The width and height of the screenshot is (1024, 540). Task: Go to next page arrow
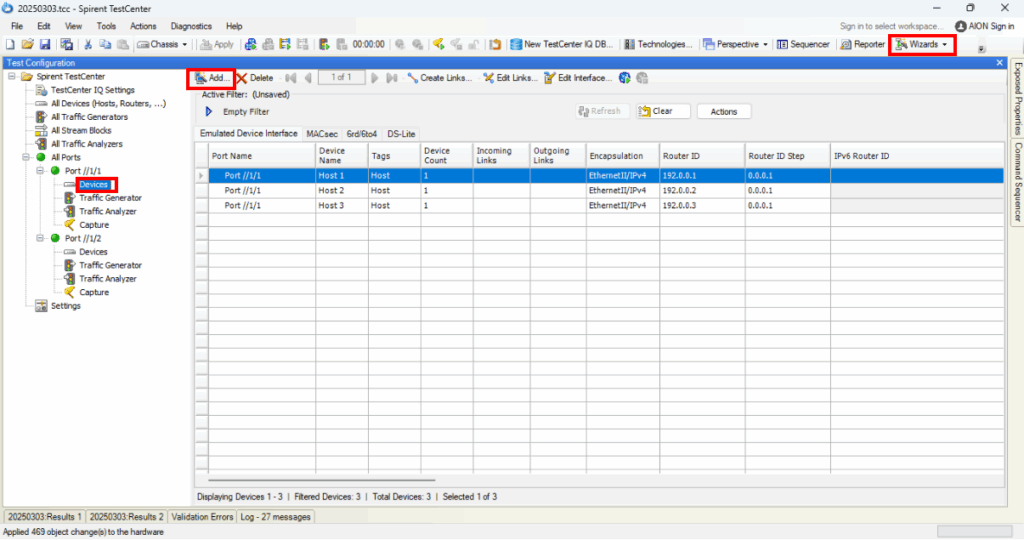pos(375,78)
